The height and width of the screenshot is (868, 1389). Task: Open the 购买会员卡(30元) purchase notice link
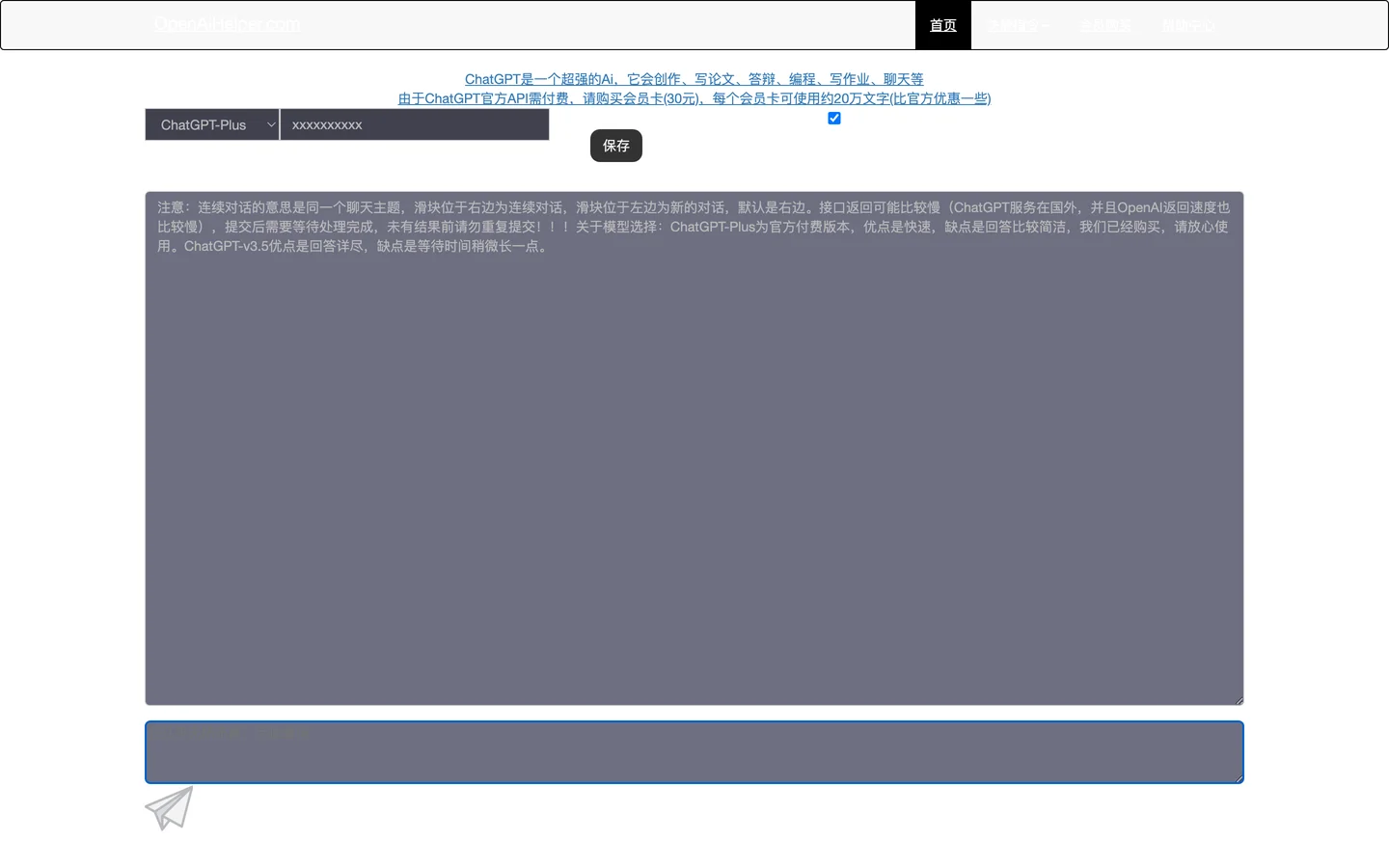[x=694, y=98]
